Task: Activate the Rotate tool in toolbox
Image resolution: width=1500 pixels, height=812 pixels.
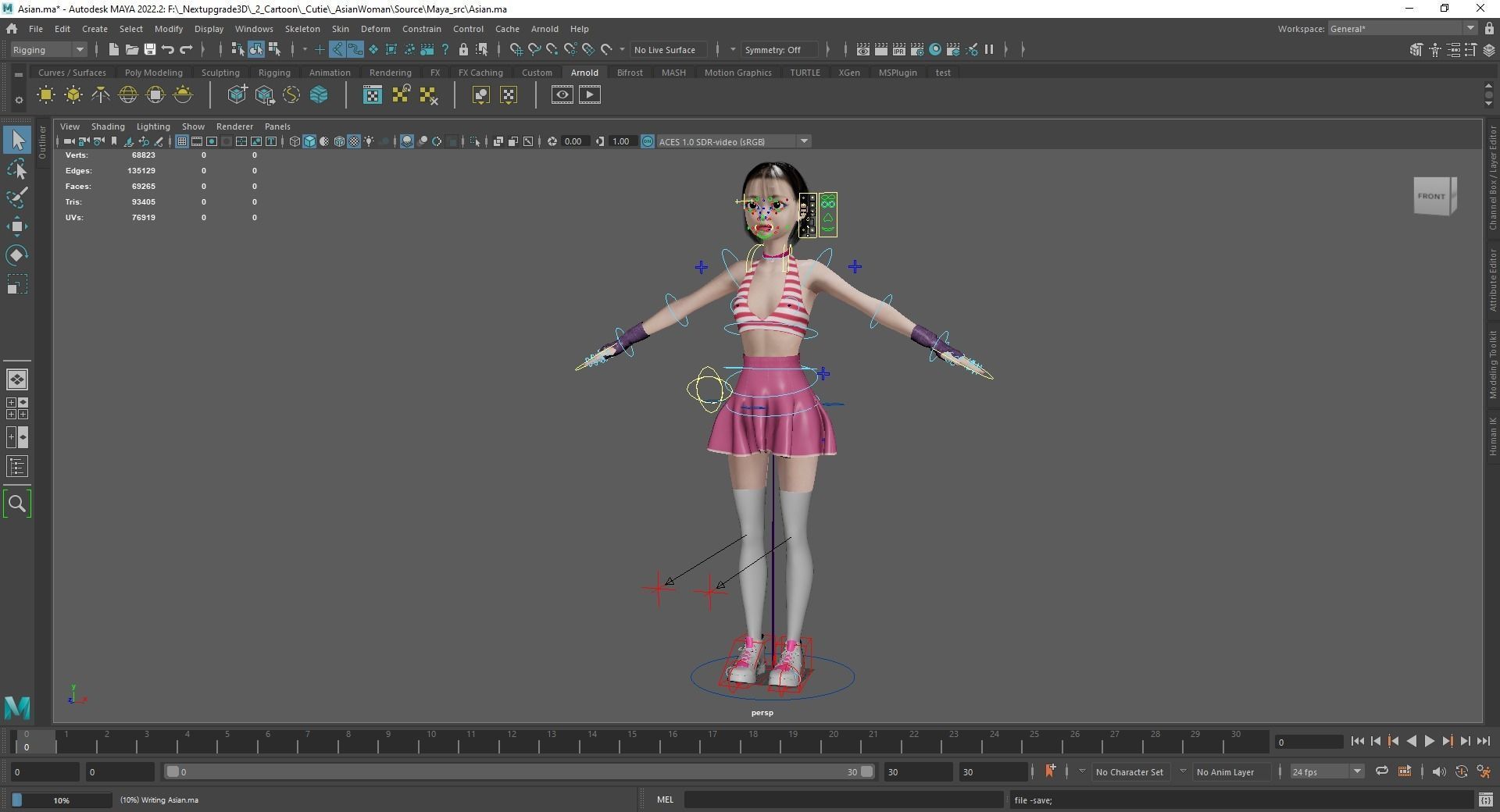Action: tap(17, 255)
